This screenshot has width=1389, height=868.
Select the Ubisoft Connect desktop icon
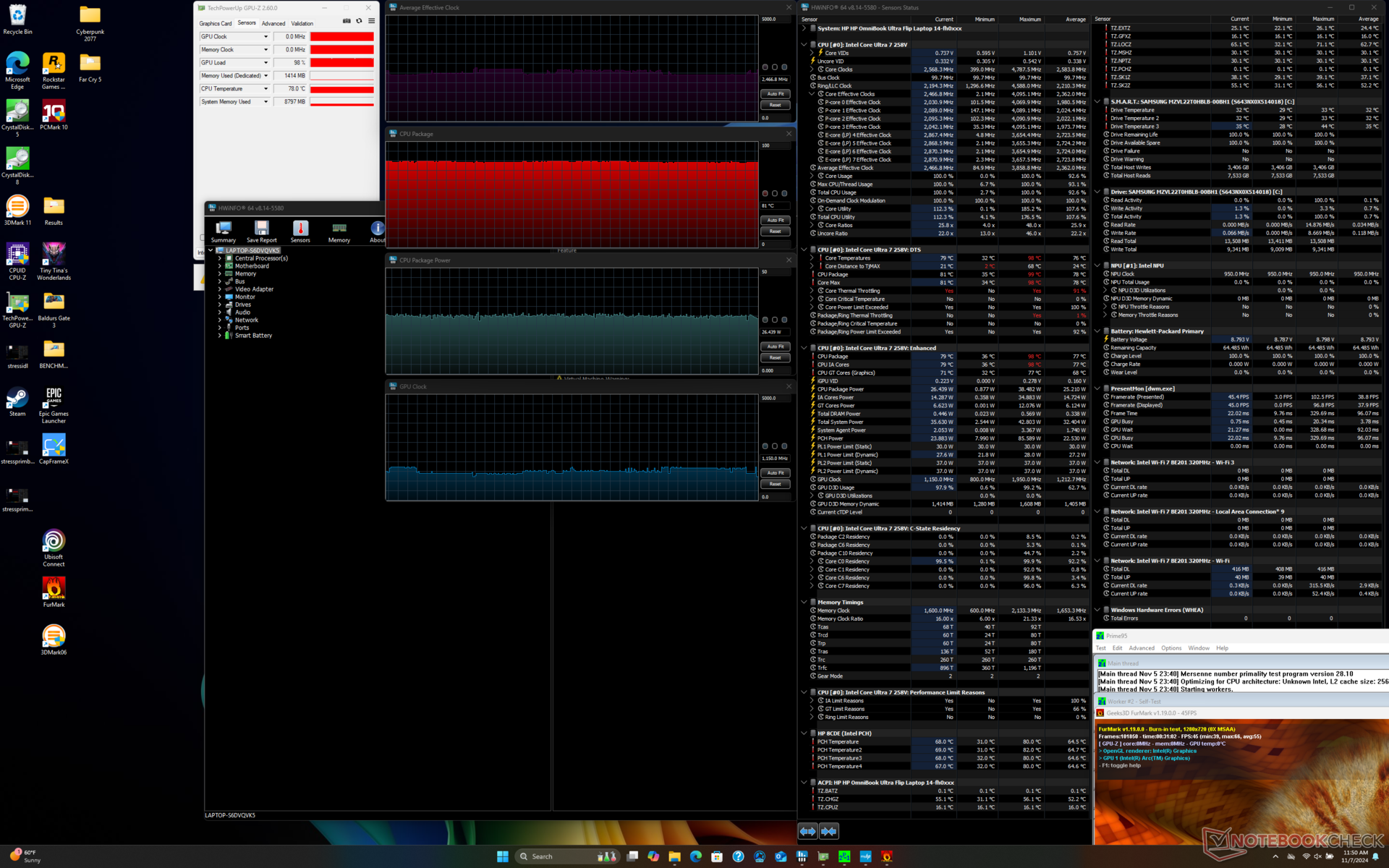54,549
